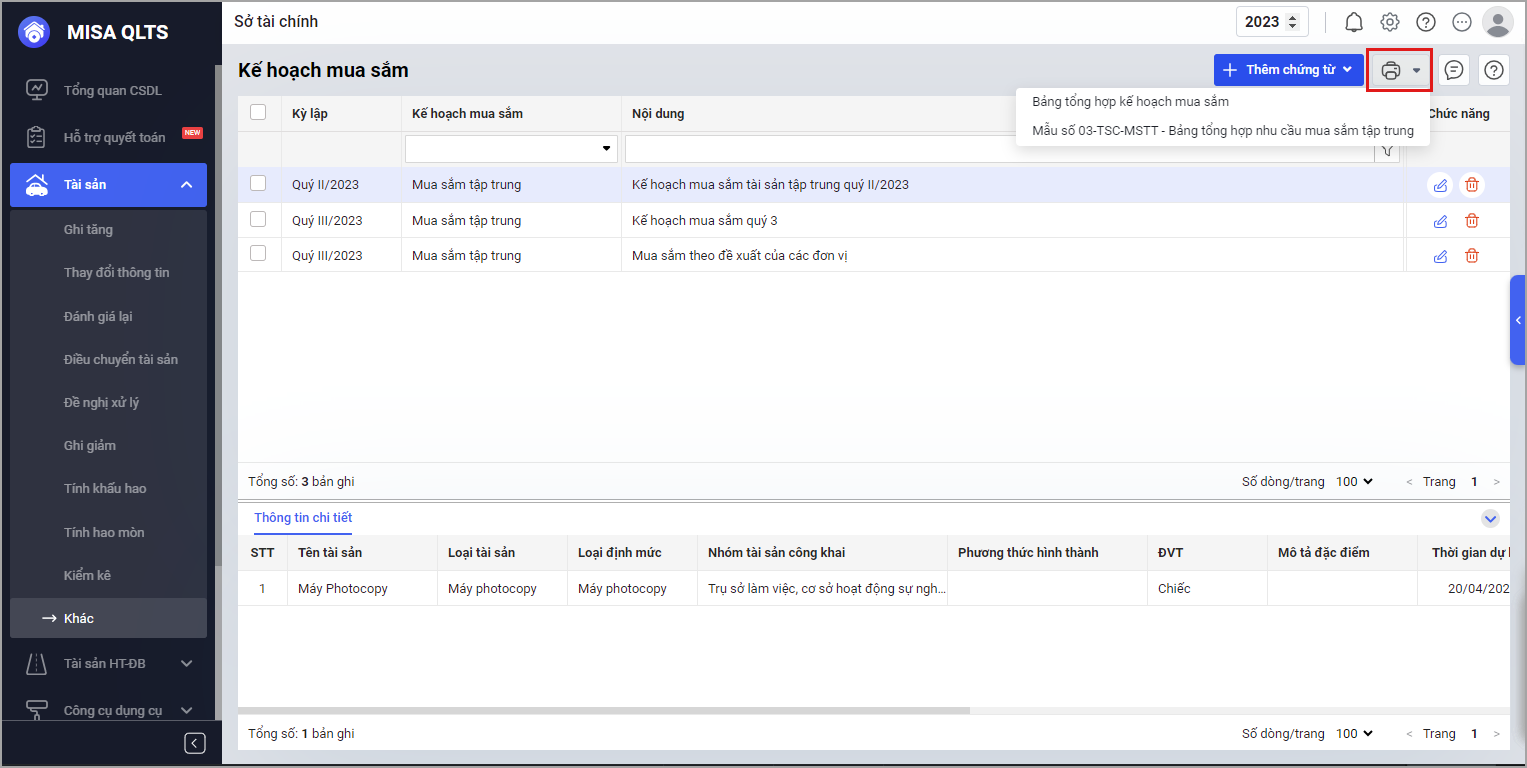Edit the Quý II/2023 plan row
The width and height of the screenshot is (1527, 768).
coord(1440,185)
